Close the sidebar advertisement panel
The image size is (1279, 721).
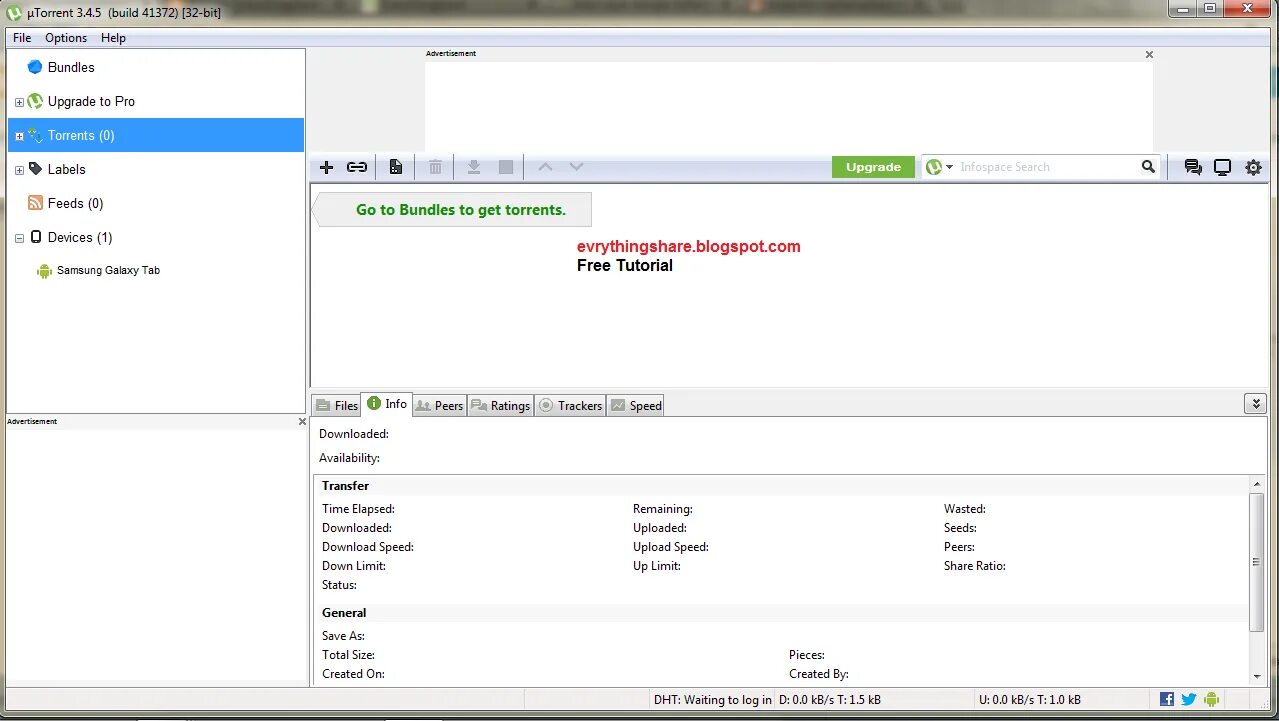pyautogui.click(x=302, y=421)
